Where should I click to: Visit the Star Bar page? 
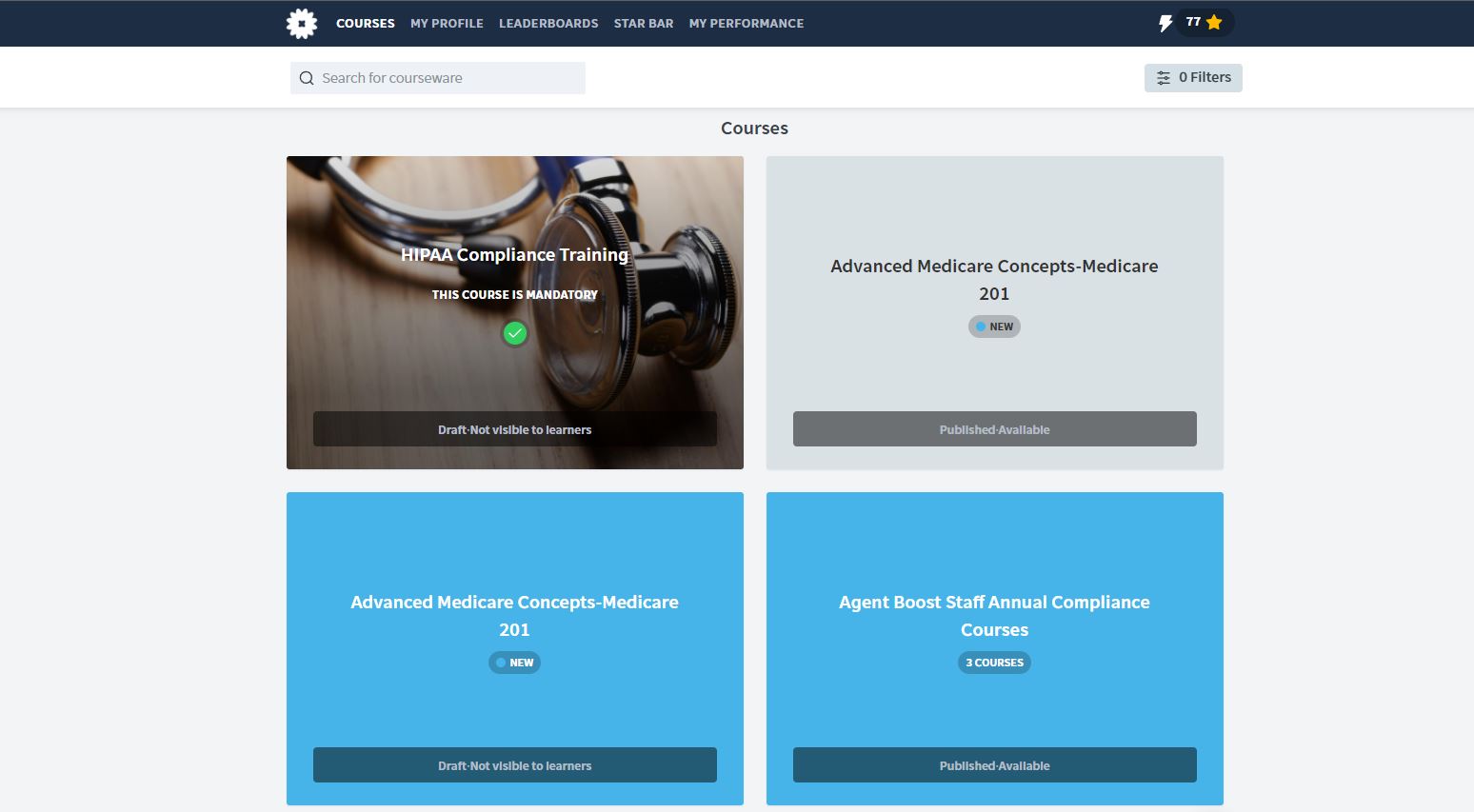tap(644, 23)
